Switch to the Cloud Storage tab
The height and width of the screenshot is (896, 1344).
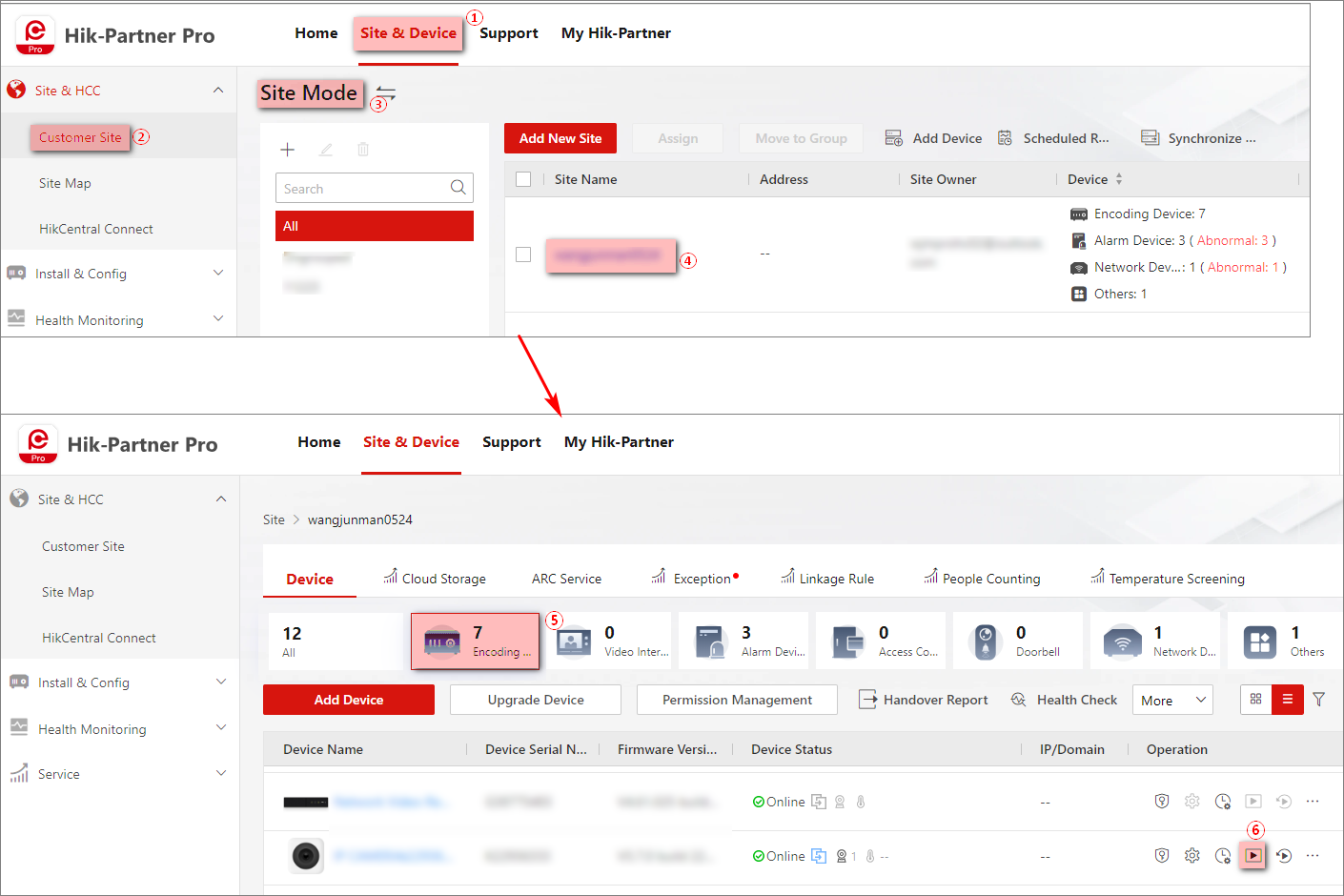click(x=435, y=579)
